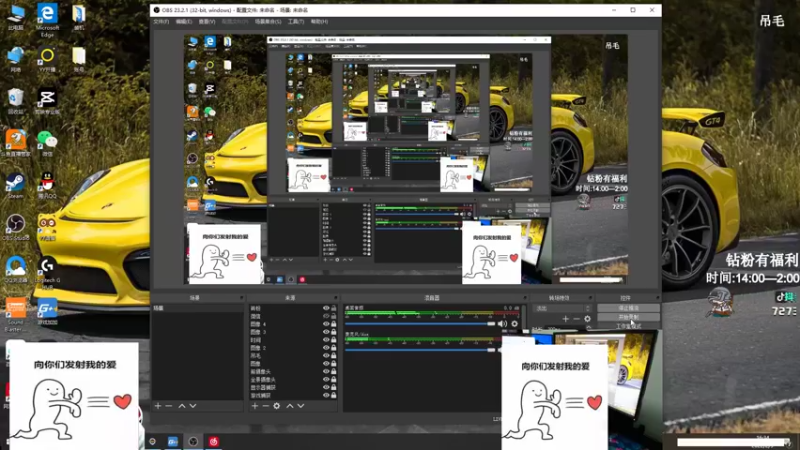The image size is (800, 450).
Task: Select the 场景 entry in the Scenes list
Action: tap(197, 308)
